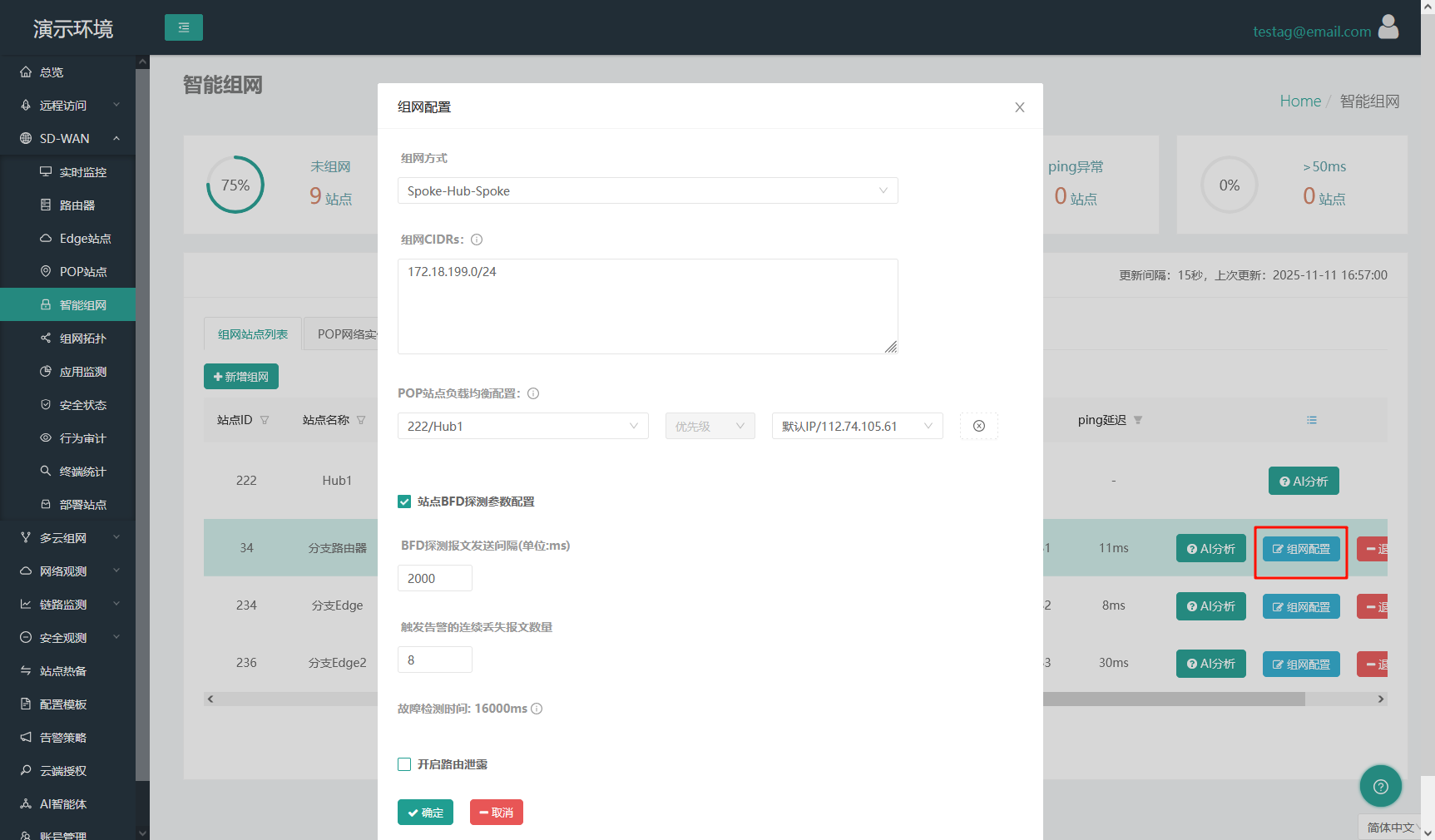Open 组网配置 for the 分支Edge row
1435x840 pixels.
pyautogui.click(x=1301, y=606)
